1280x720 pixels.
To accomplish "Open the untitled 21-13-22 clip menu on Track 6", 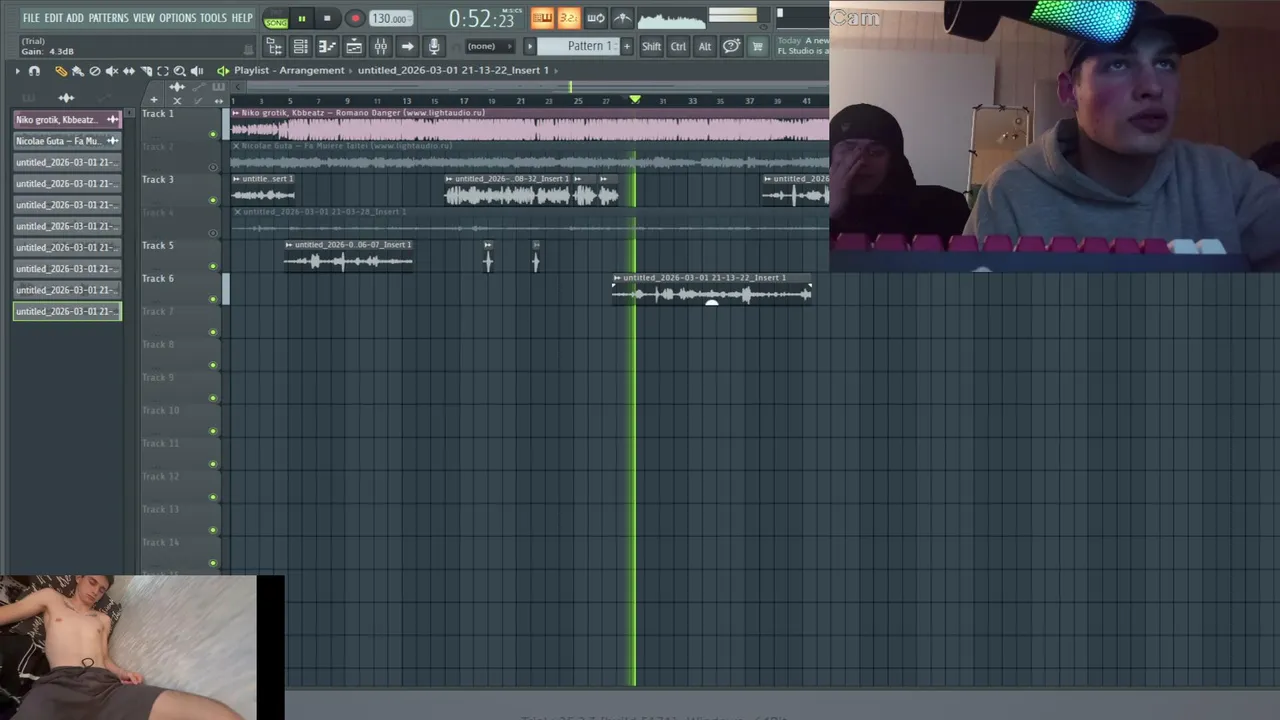I will 618,278.
